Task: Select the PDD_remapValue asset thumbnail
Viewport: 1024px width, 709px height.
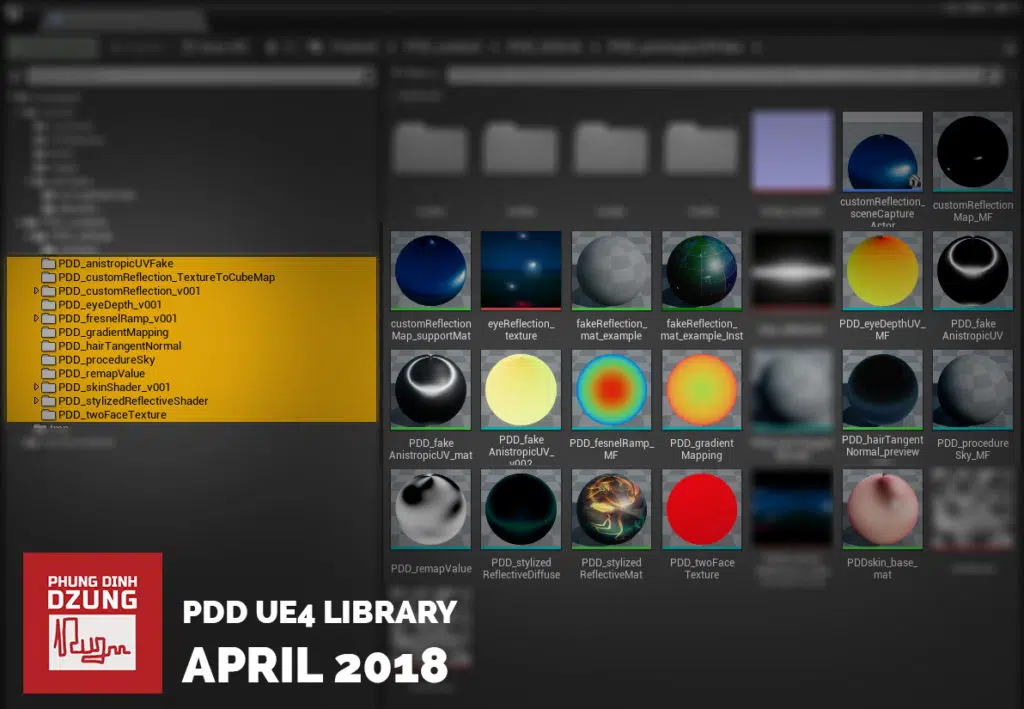Action: click(430, 509)
